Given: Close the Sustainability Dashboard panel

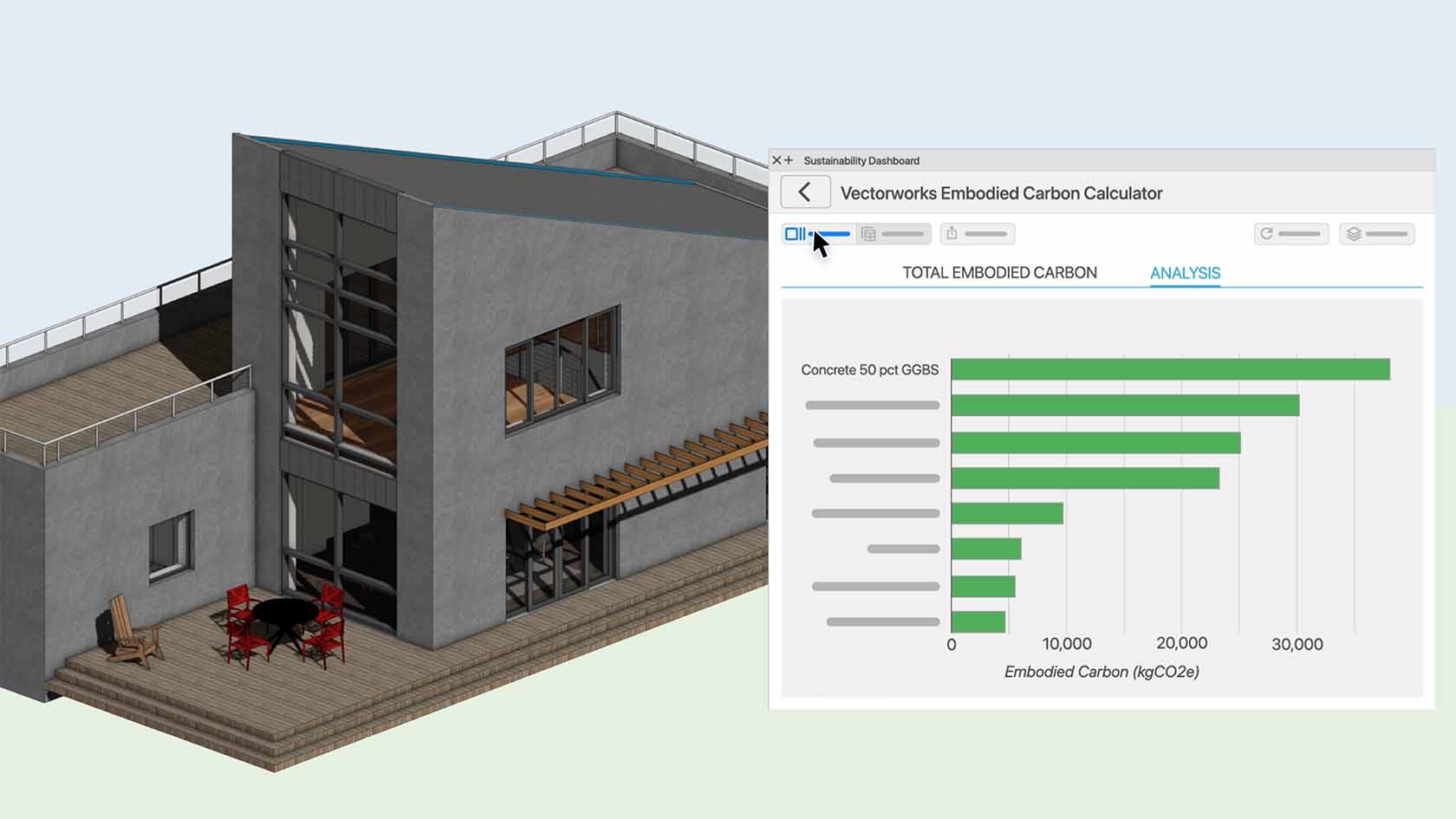Looking at the screenshot, I should pos(777,160).
